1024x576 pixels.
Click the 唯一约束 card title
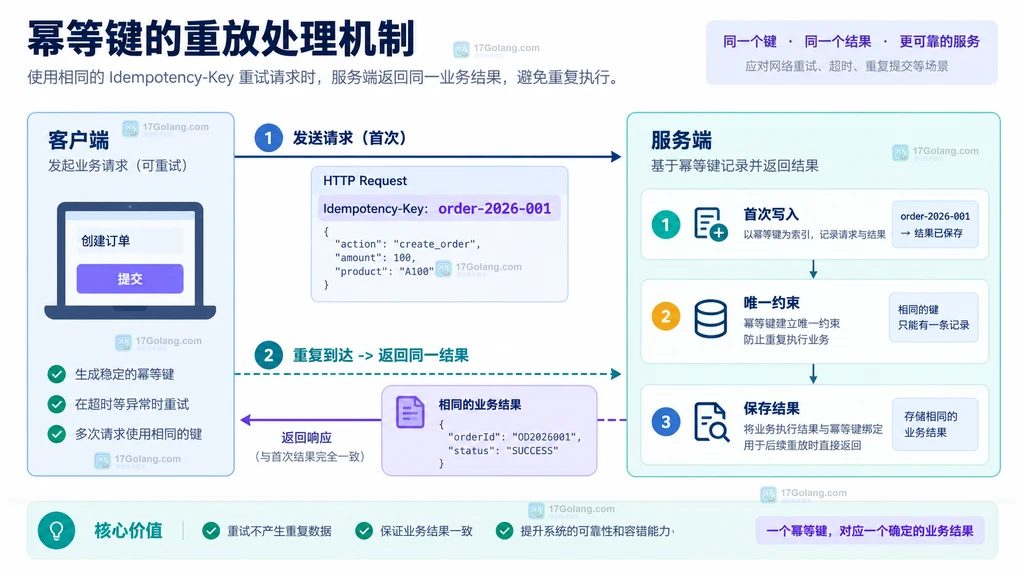(x=771, y=303)
